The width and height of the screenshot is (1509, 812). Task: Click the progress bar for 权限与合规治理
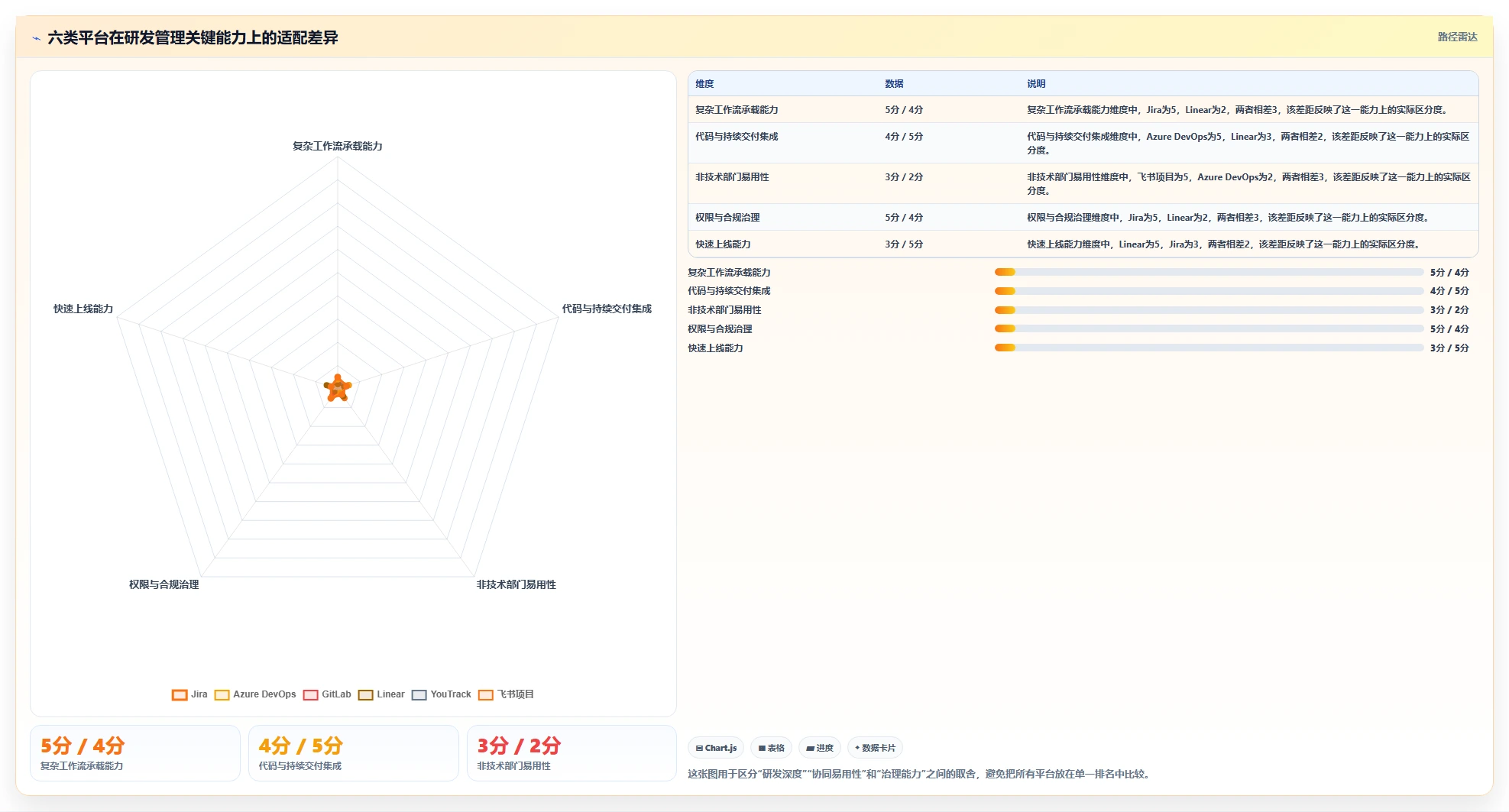point(1209,328)
